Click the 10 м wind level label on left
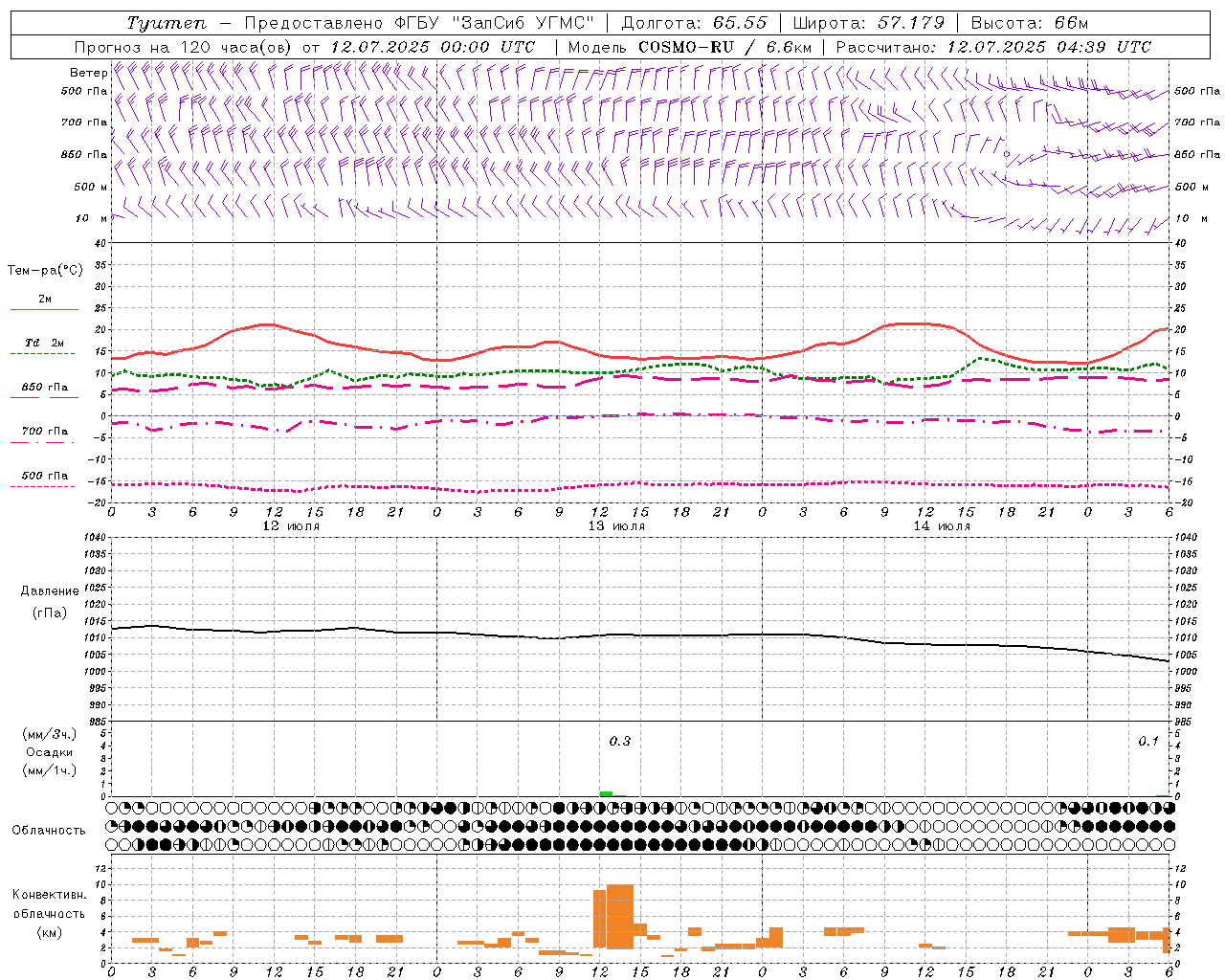This screenshot has width=1225, height=980. [x=92, y=218]
